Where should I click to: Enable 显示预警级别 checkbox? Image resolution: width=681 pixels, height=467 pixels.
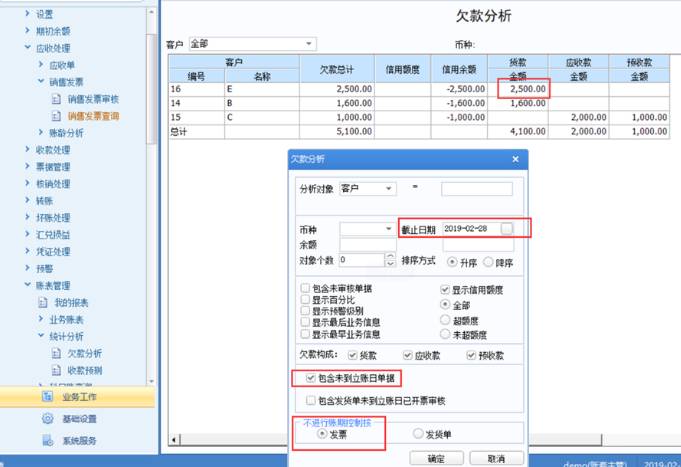point(305,311)
